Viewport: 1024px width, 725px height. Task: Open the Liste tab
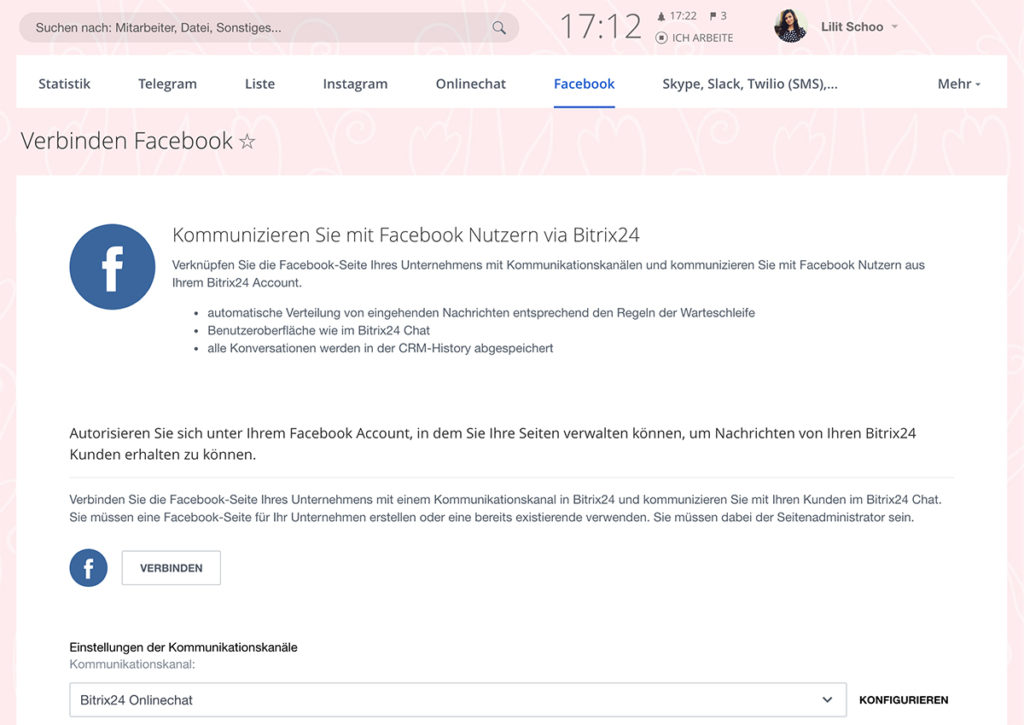pos(260,84)
